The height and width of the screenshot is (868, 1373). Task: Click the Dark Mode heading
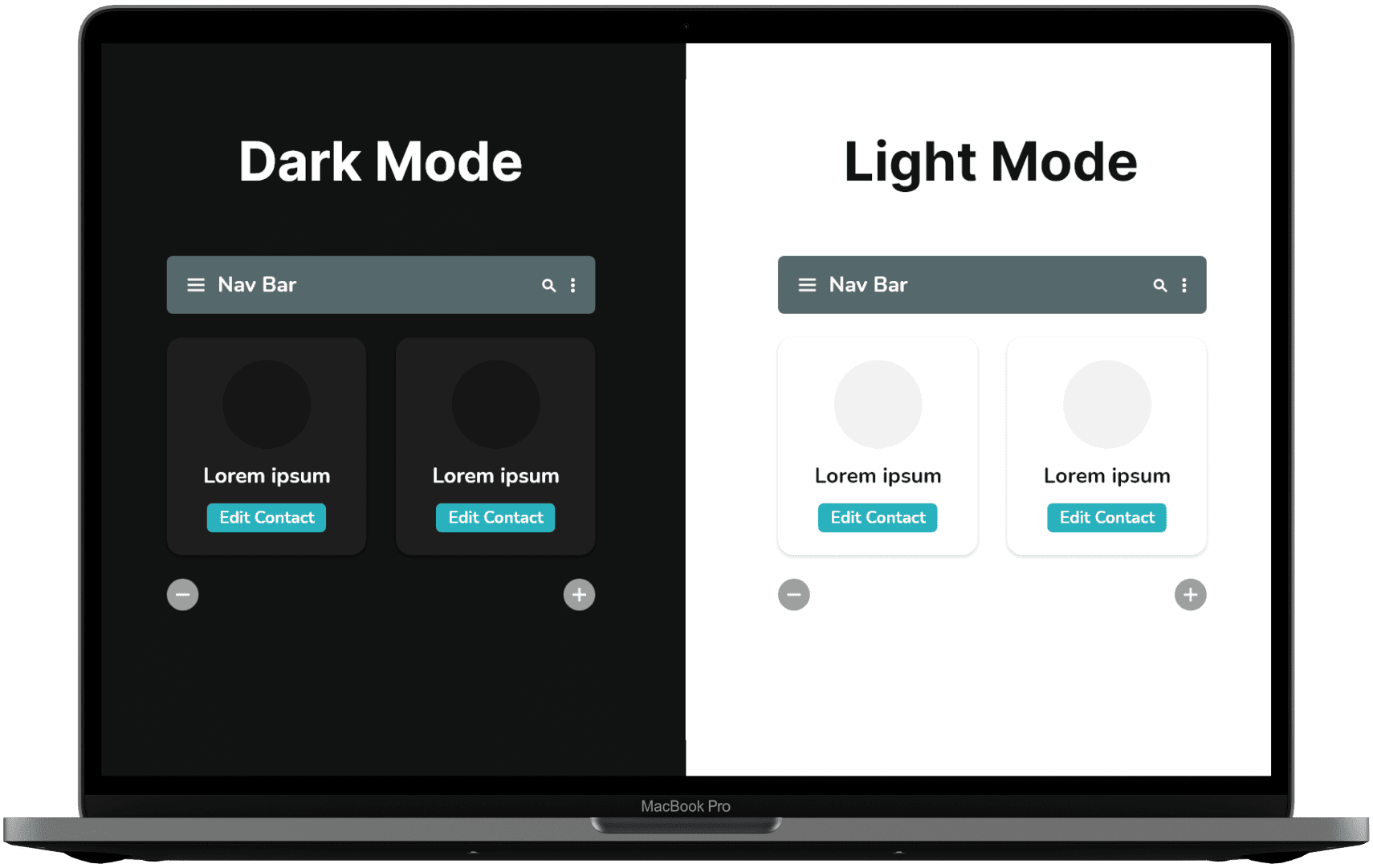(x=381, y=162)
